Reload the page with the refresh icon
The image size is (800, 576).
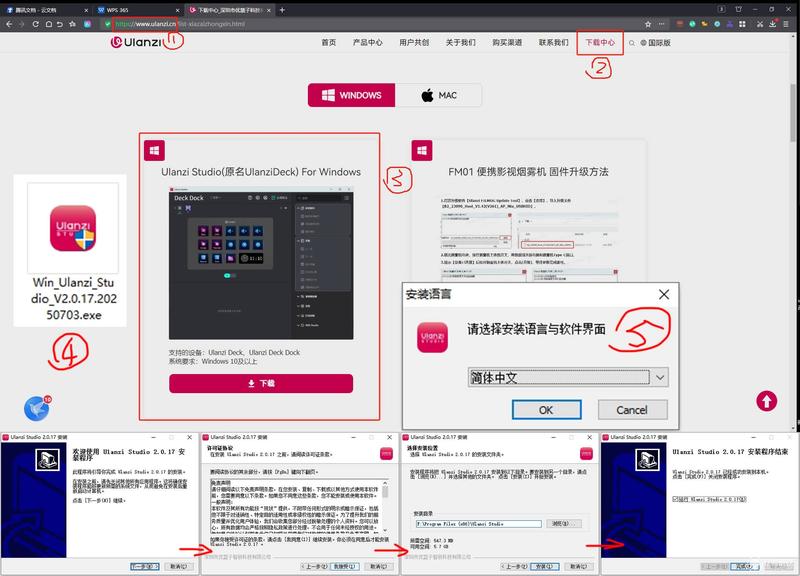pos(35,24)
